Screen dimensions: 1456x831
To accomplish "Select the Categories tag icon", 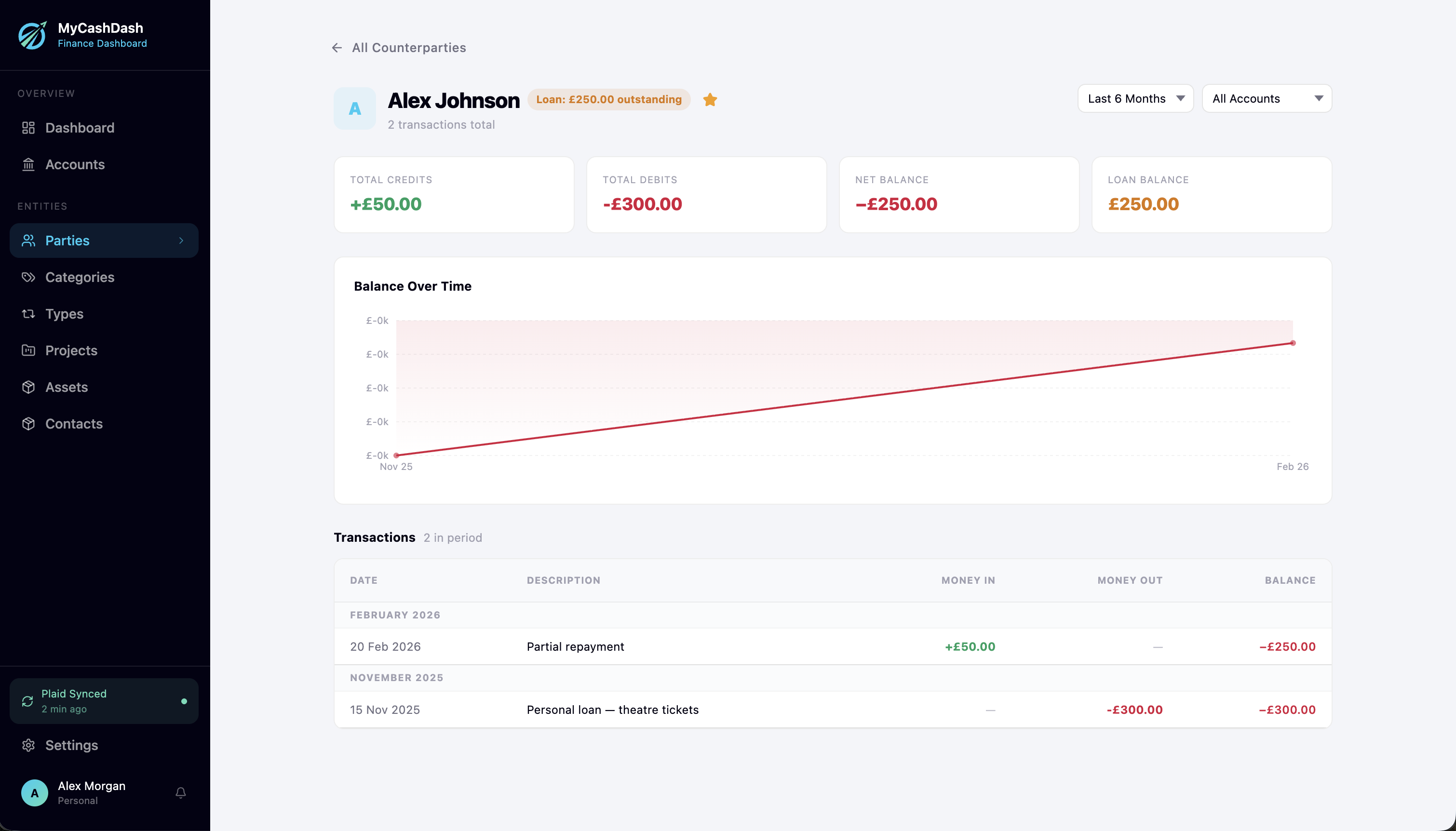I will [x=29, y=277].
